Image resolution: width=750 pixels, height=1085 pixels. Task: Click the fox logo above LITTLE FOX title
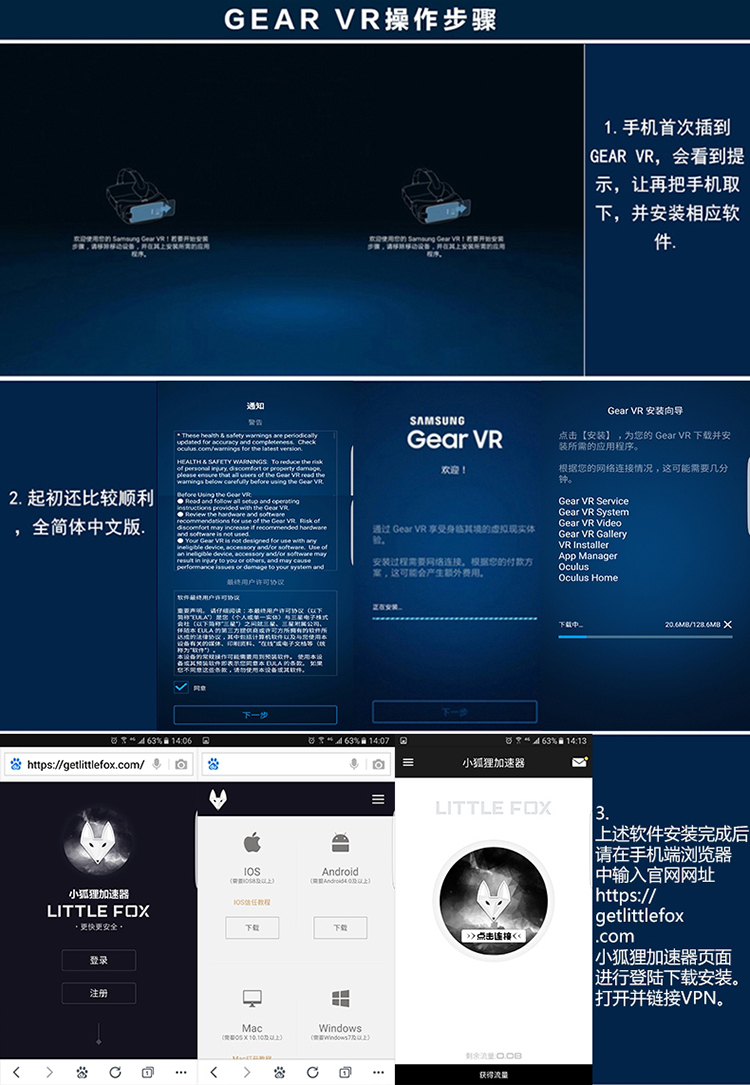[x=98, y=841]
